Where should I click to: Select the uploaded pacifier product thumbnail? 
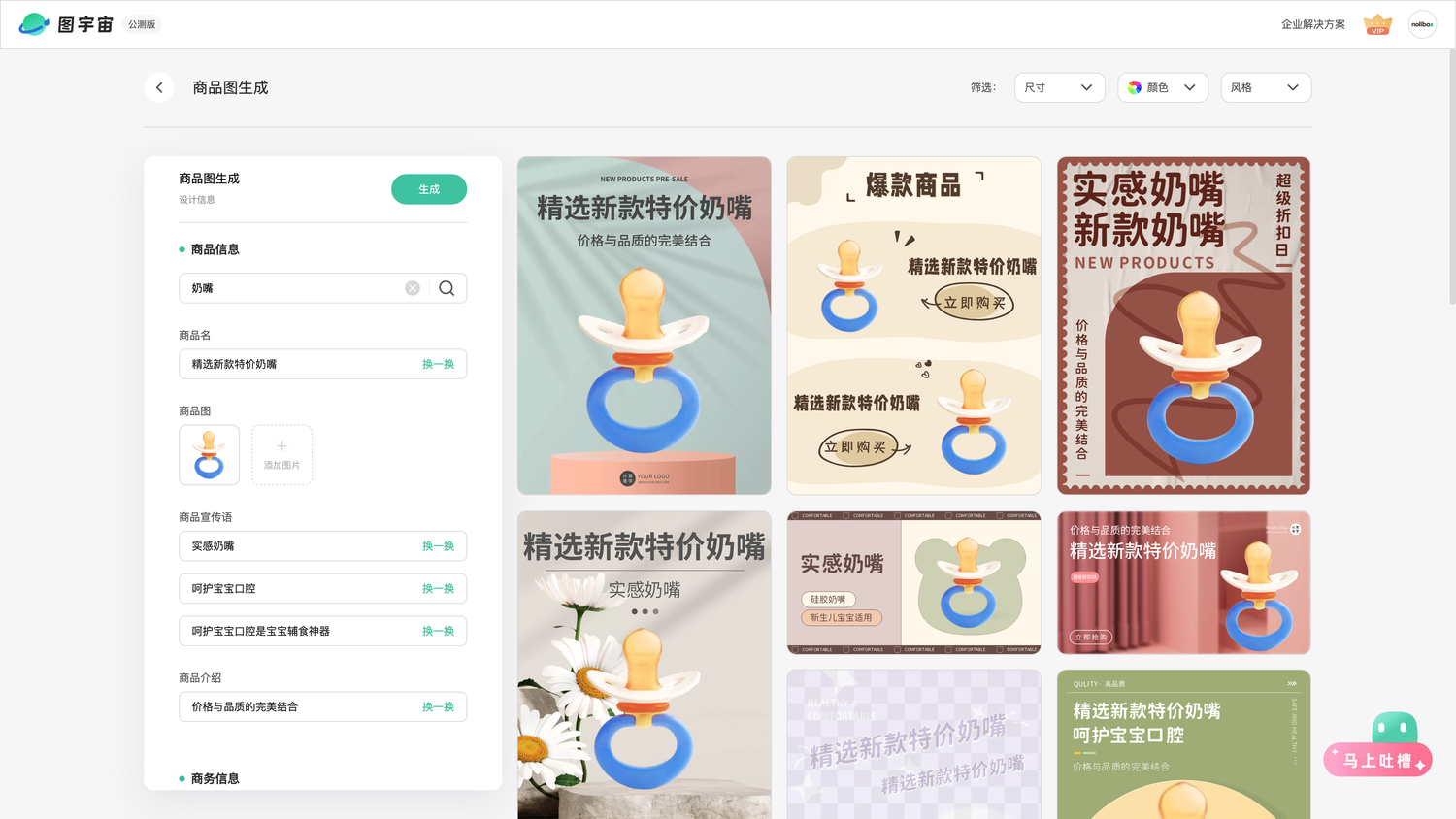209,455
